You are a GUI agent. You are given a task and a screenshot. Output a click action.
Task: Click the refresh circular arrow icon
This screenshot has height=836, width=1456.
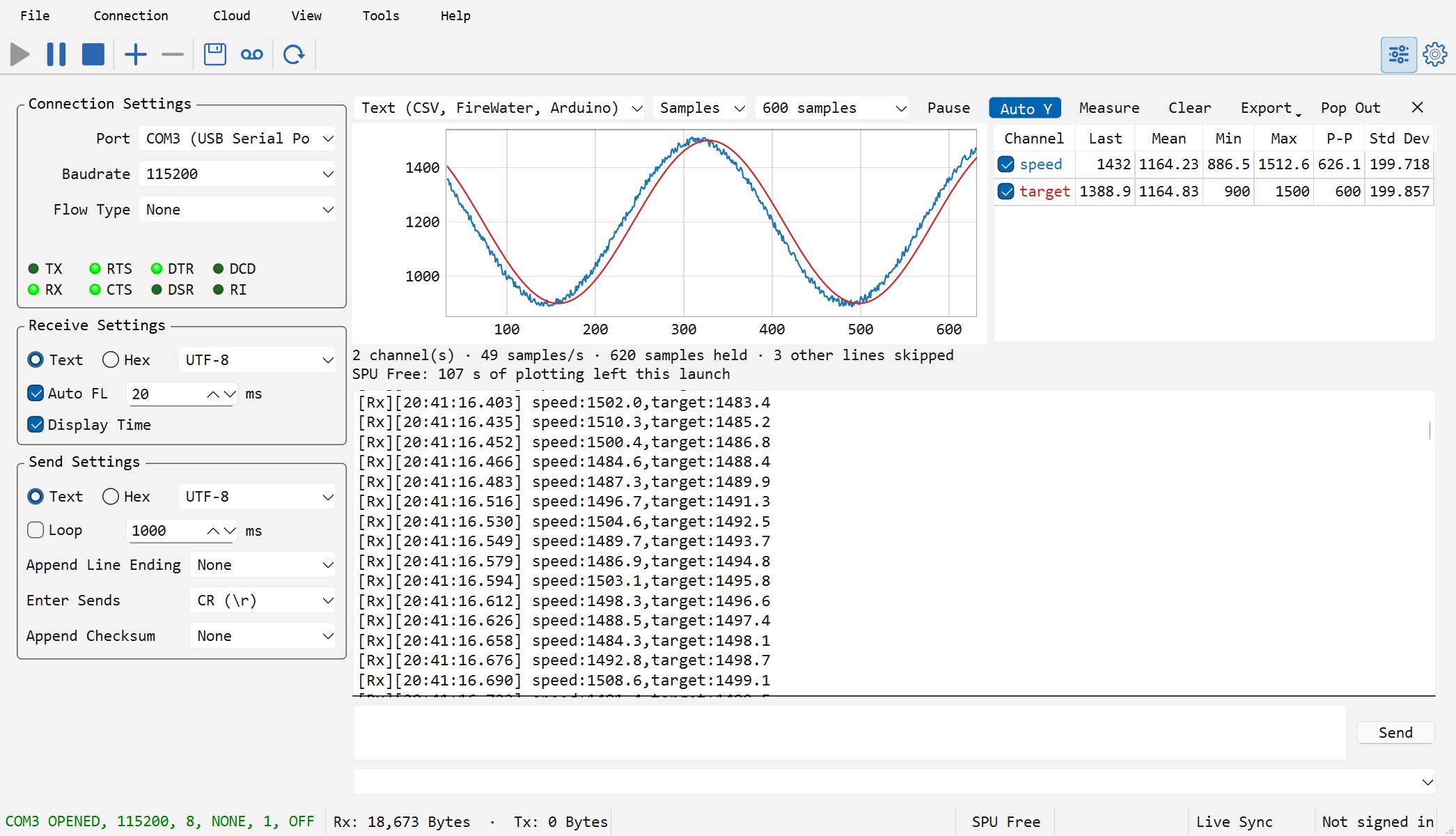coord(294,54)
